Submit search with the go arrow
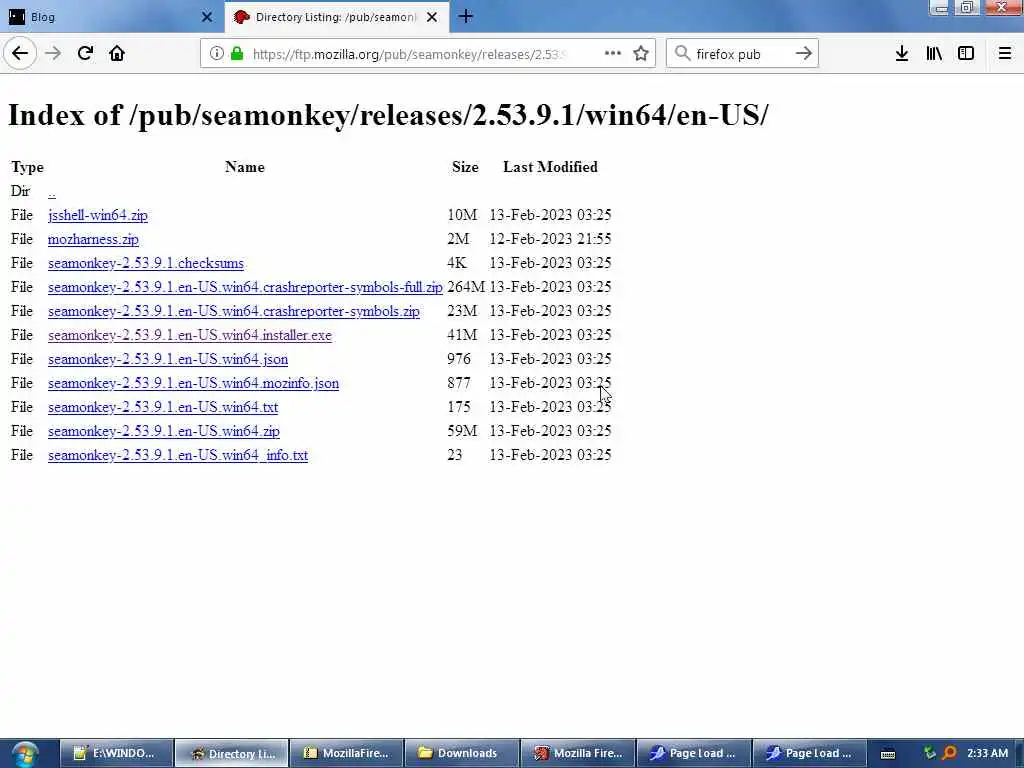 coord(804,53)
